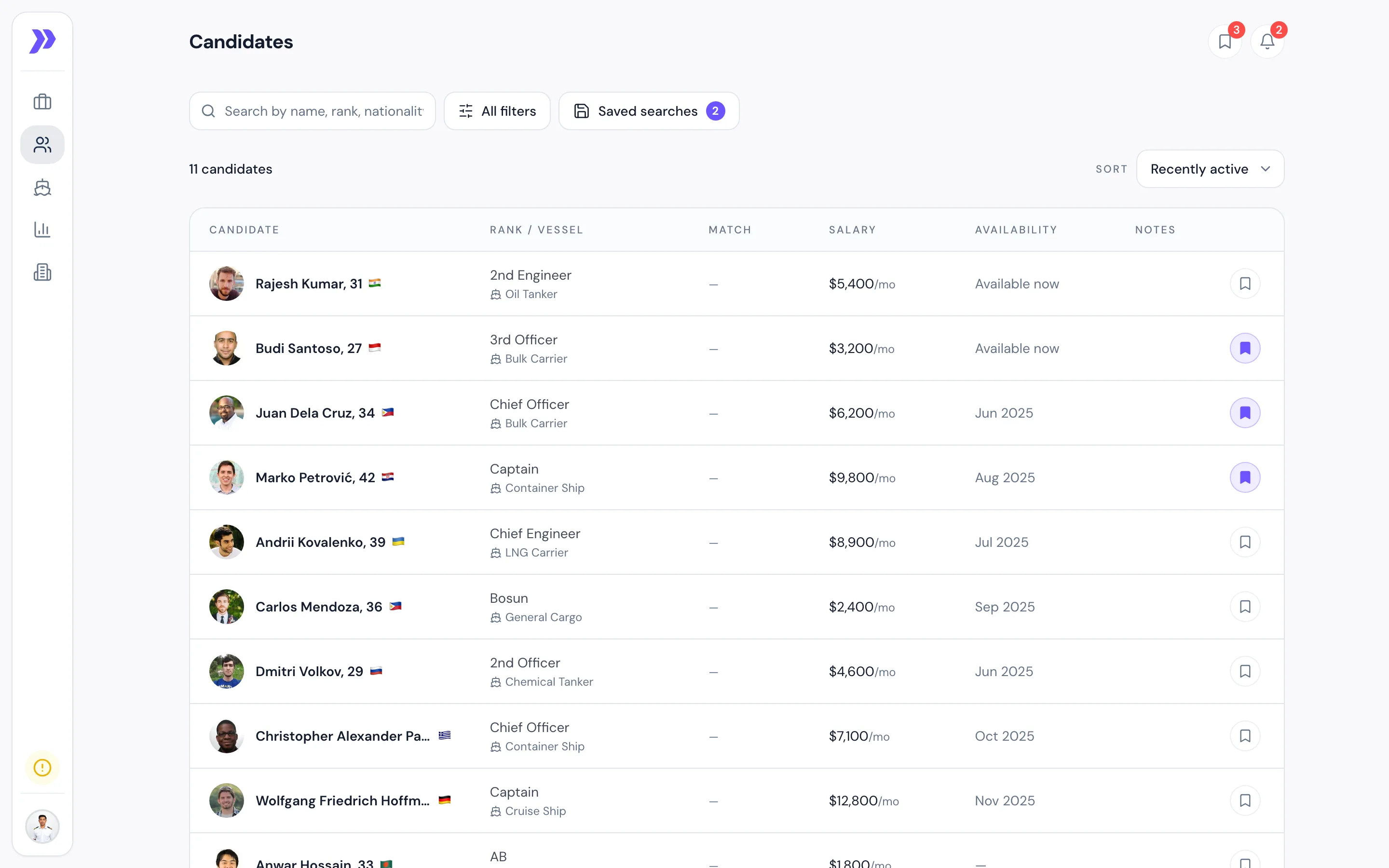1389x868 pixels.
Task: Click Christopher Alexander Pa... name
Action: [342, 736]
